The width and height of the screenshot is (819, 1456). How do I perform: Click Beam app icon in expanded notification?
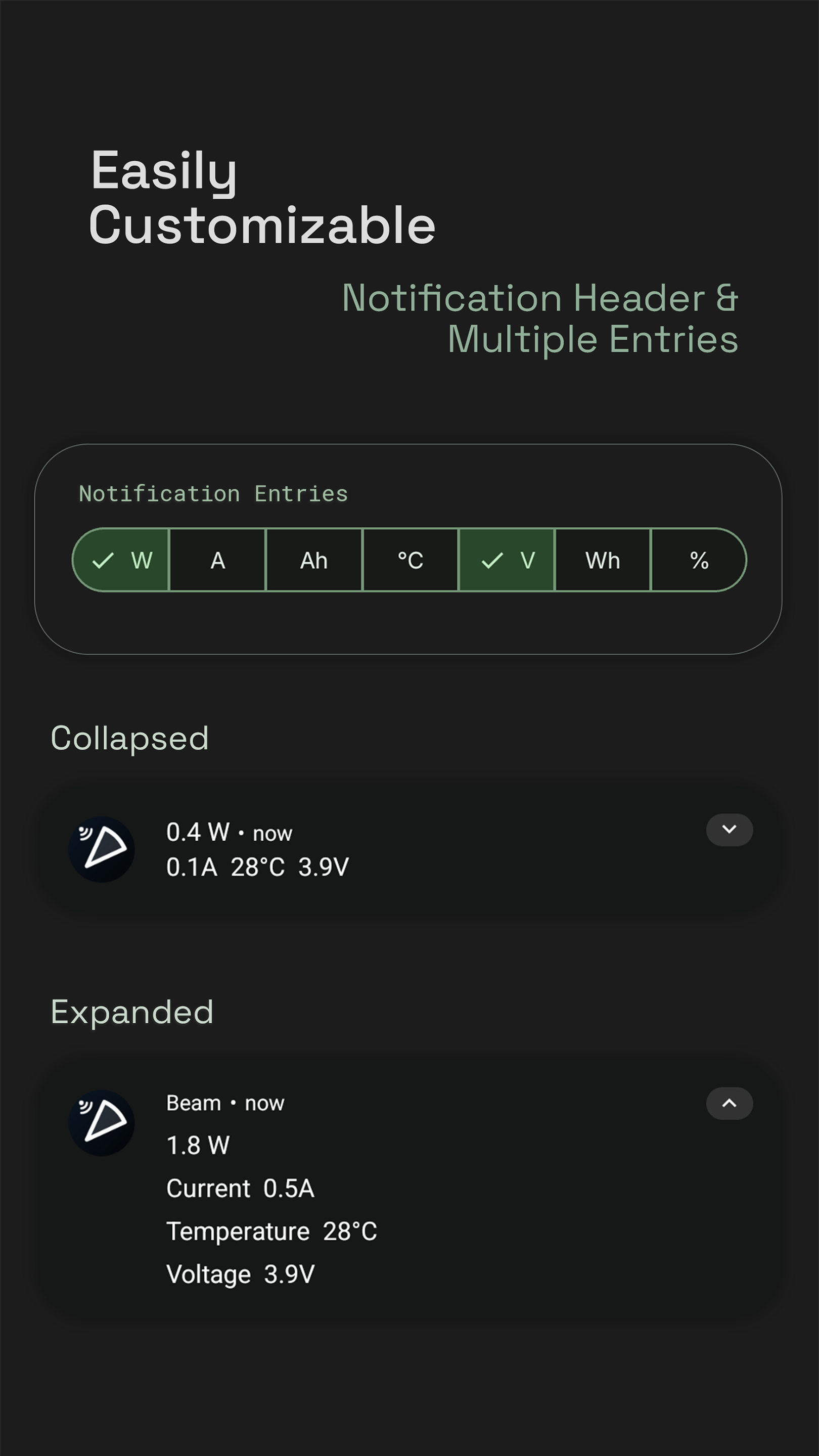(102, 1122)
